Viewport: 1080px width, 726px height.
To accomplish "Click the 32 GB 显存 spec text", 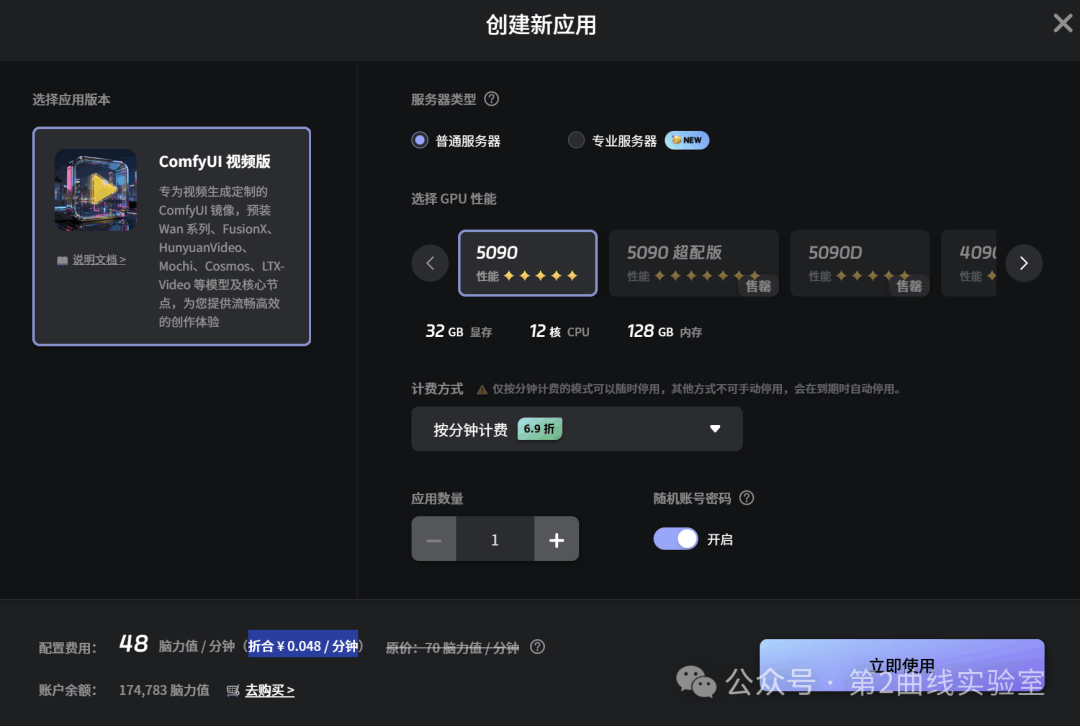I will coord(459,331).
